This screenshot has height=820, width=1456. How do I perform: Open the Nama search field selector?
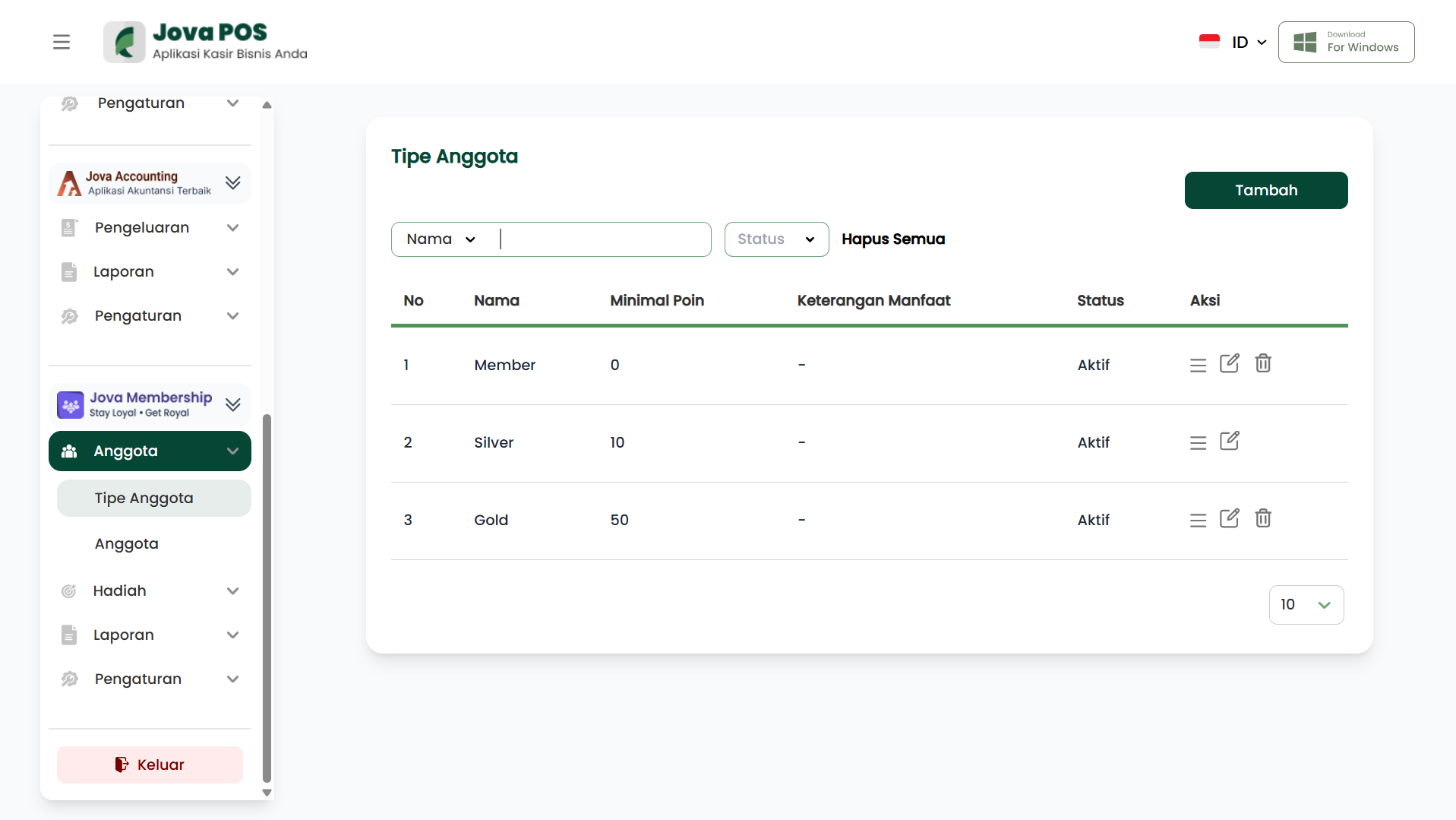tap(441, 239)
